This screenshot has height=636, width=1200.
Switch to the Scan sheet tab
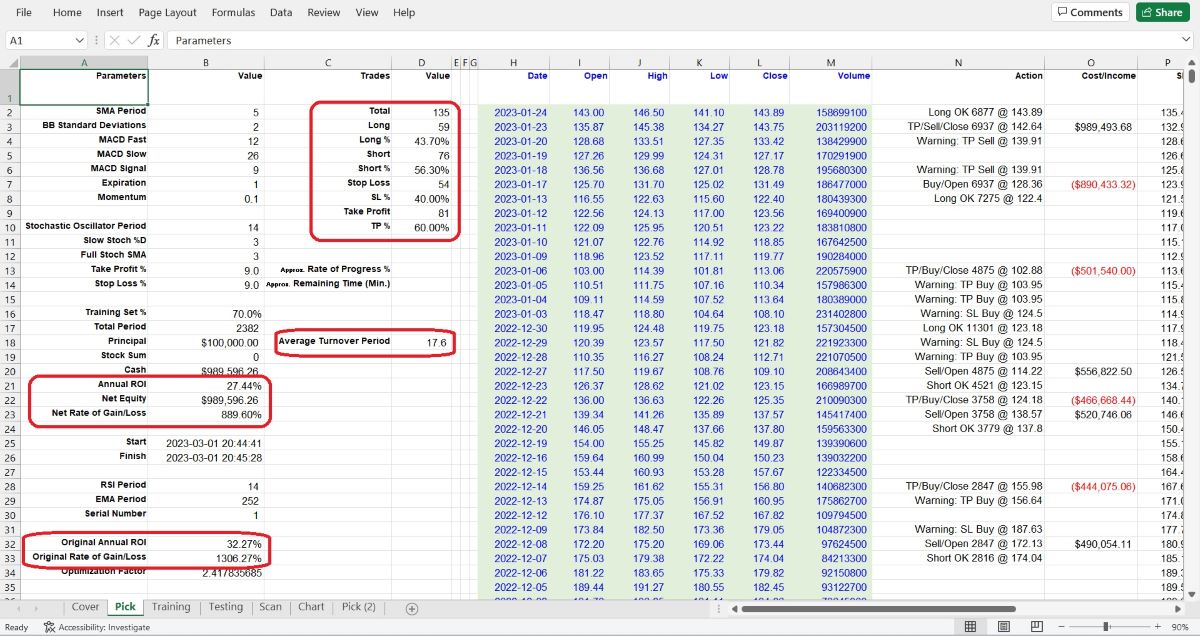pos(270,607)
